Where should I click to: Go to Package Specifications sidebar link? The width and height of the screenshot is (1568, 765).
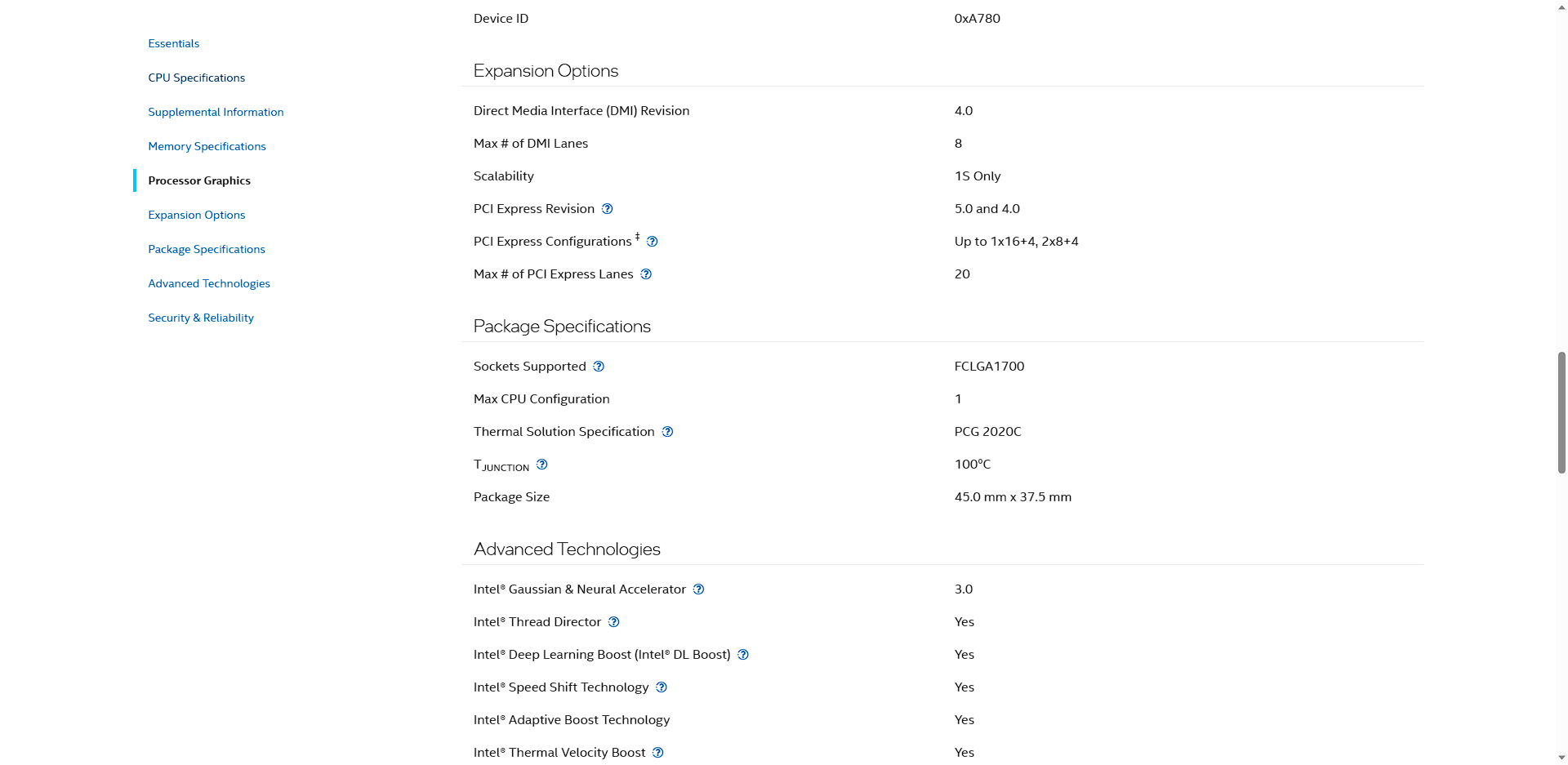[207, 249]
